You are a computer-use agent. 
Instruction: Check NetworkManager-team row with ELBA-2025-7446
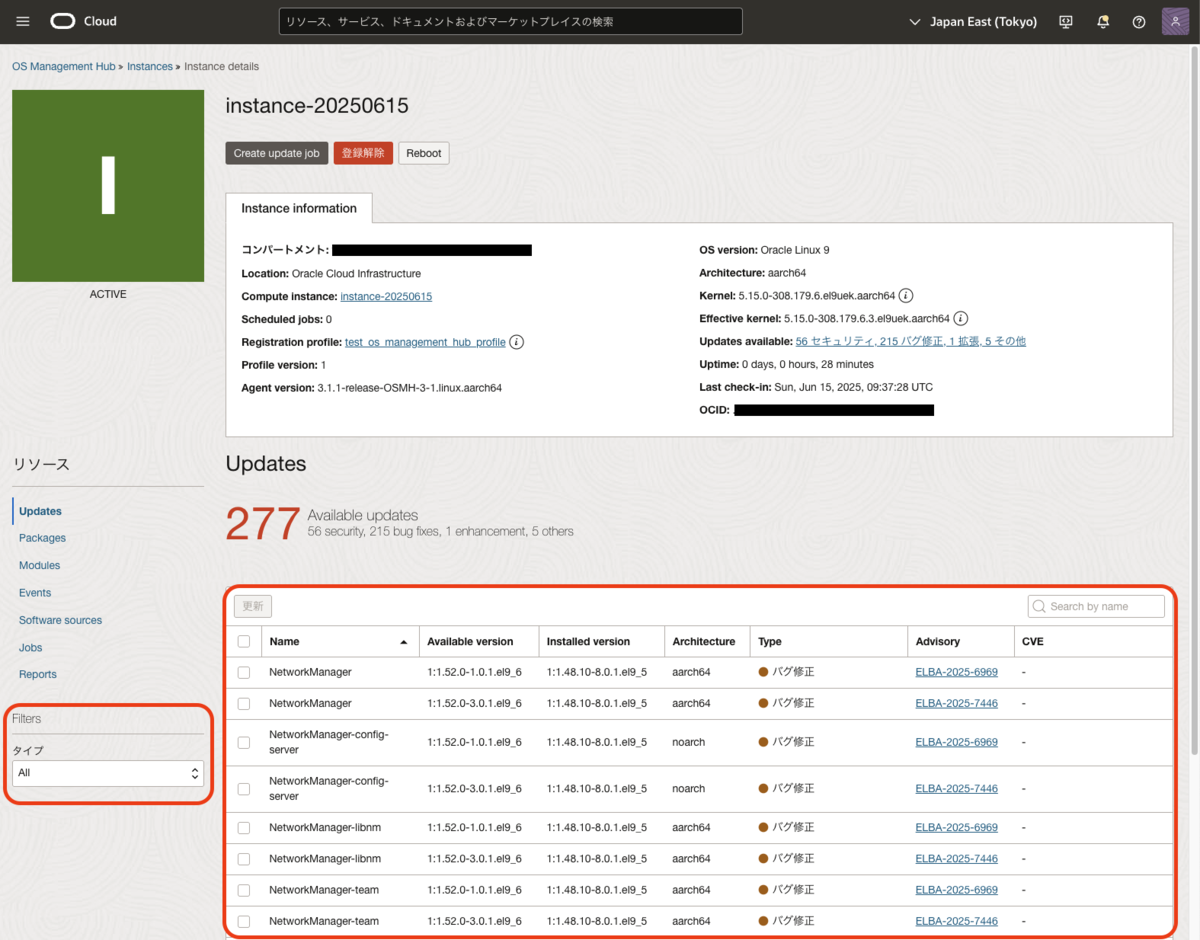244,921
